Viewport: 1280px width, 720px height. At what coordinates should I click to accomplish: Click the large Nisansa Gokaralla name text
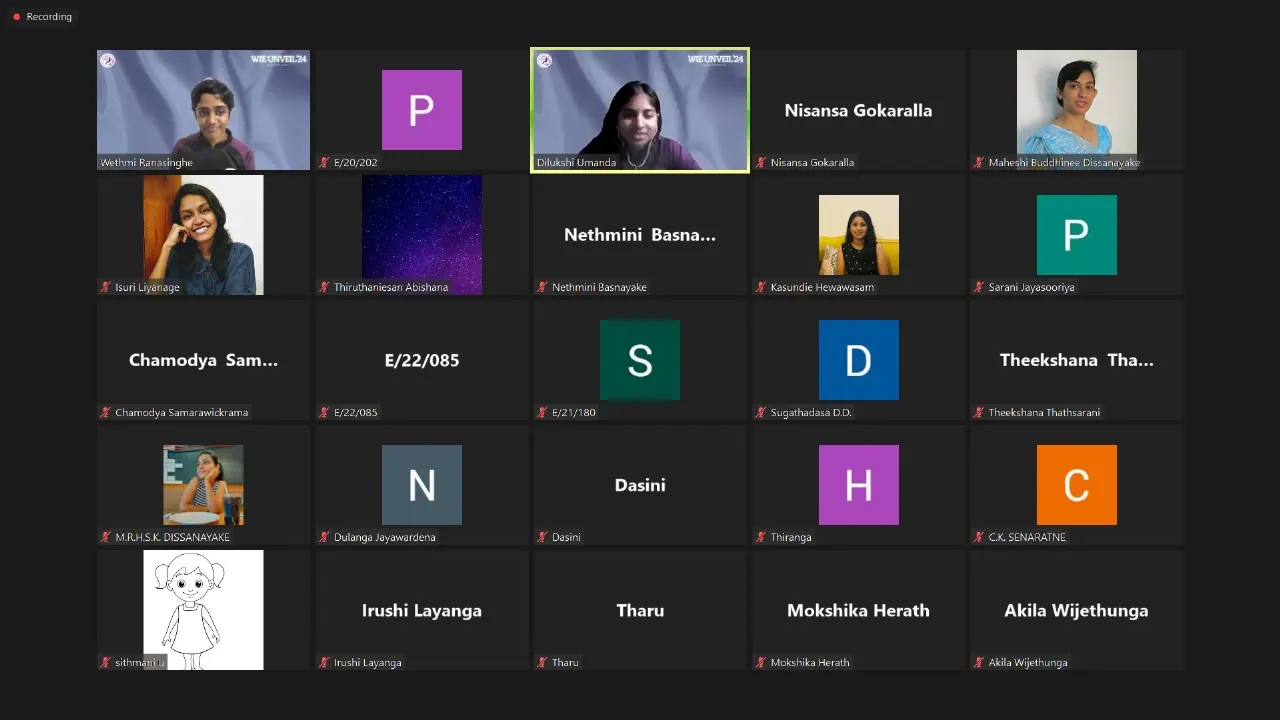858,110
